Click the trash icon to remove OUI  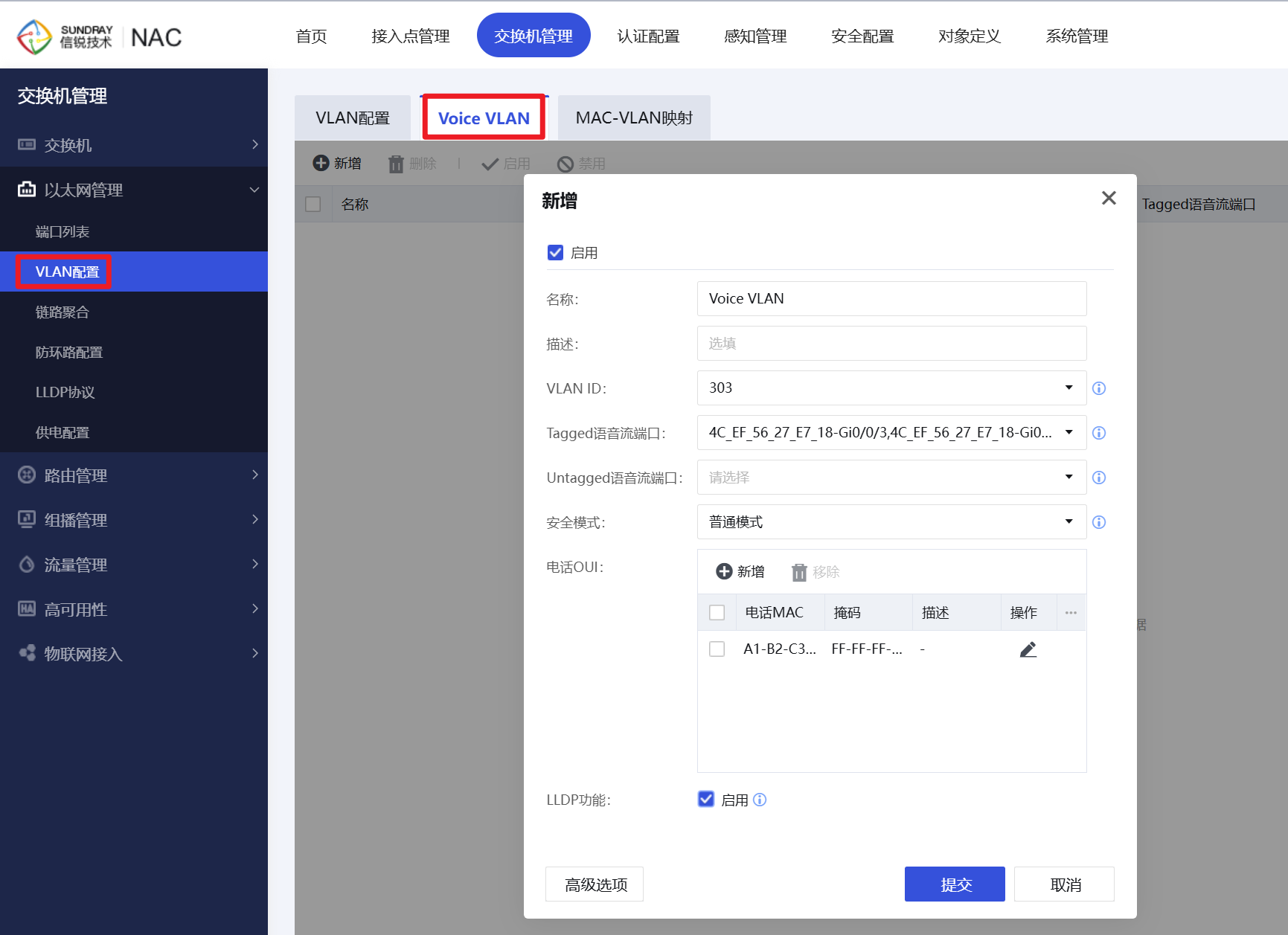799,572
